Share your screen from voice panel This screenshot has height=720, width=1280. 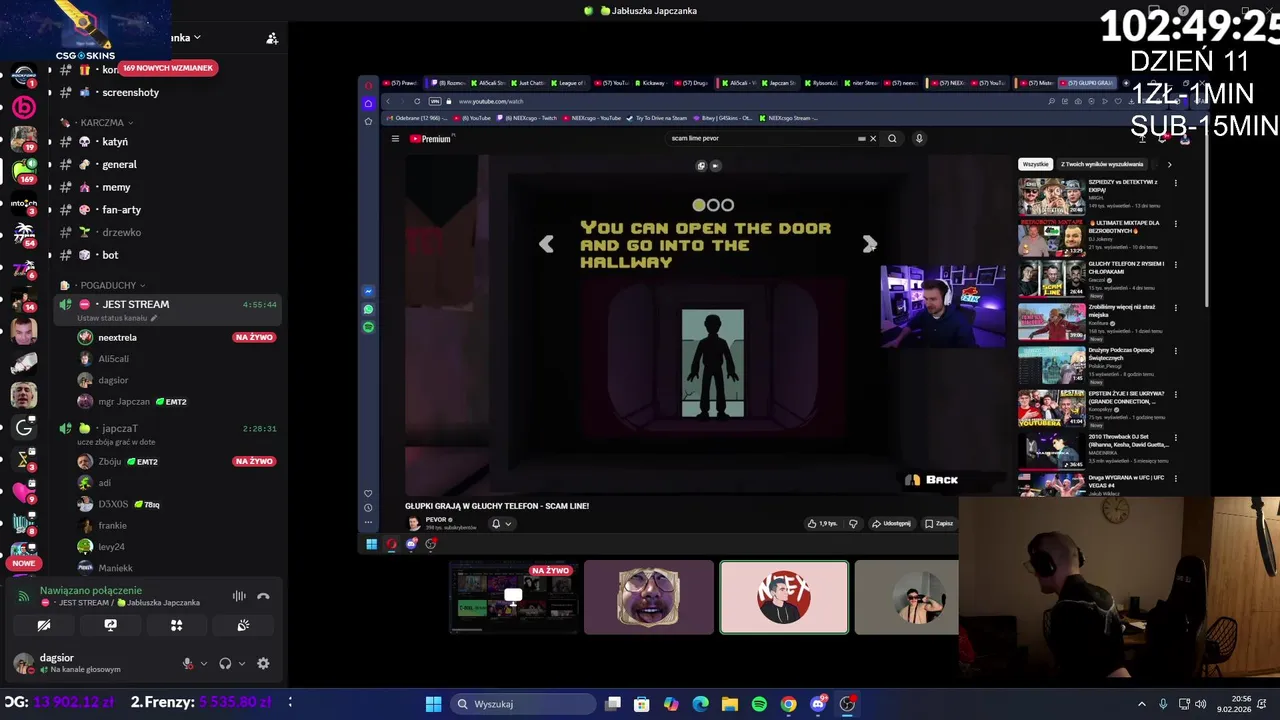(110, 625)
